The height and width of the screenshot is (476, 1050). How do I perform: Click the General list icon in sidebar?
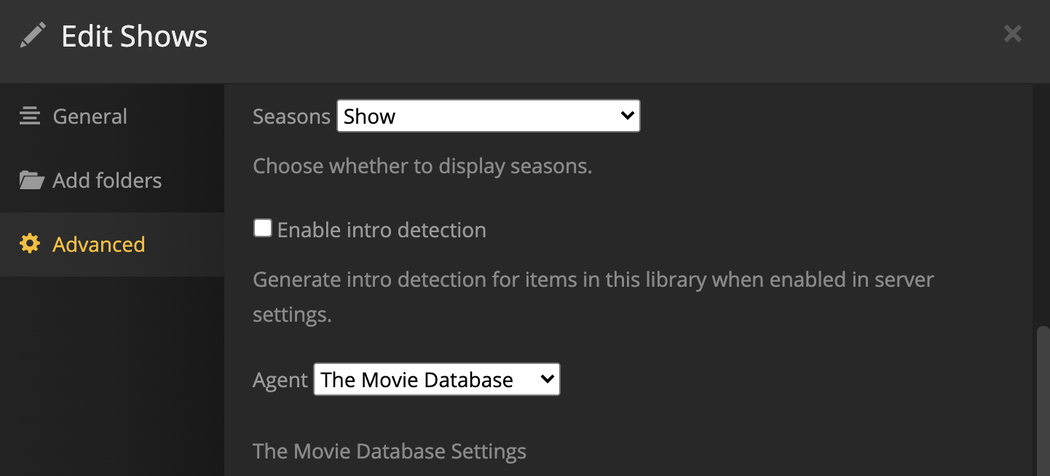click(30, 116)
